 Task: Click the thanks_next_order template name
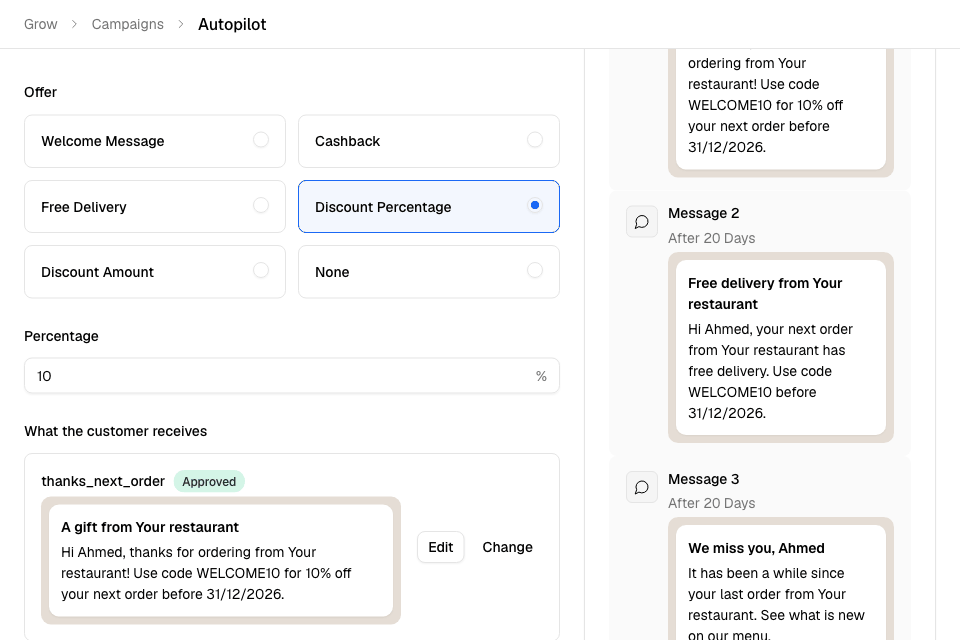[x=103, y=481]
